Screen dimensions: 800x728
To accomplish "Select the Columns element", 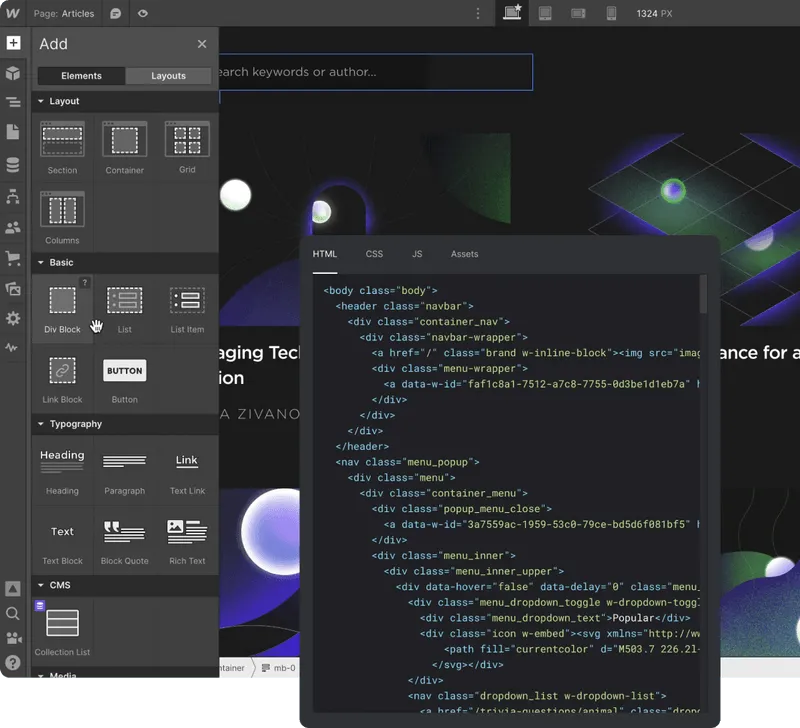I will 62,218.
